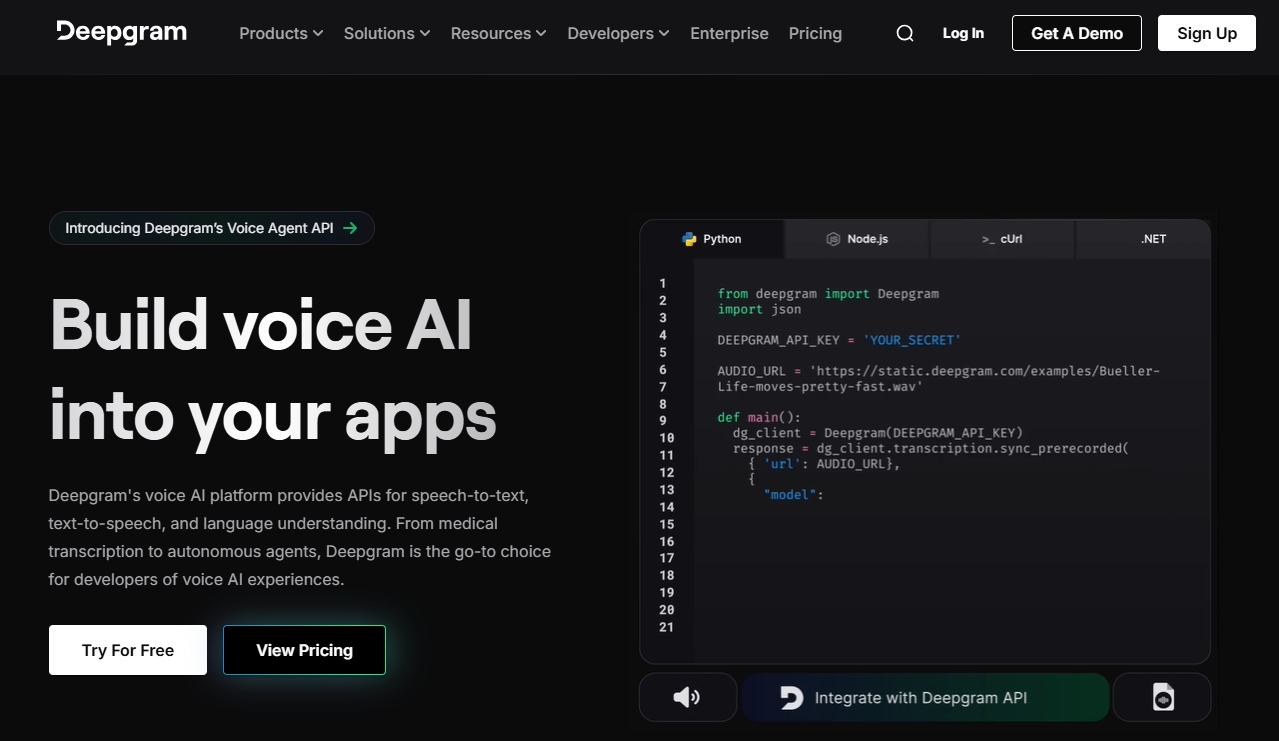Screen dimensions: 1279x741
Task: Click the Log In link
Action: tap(963, 33)
